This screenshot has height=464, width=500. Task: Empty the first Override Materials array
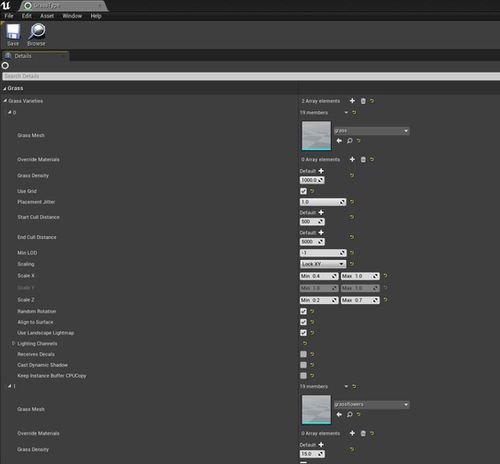pyautogui.click(x=363, y=160)
